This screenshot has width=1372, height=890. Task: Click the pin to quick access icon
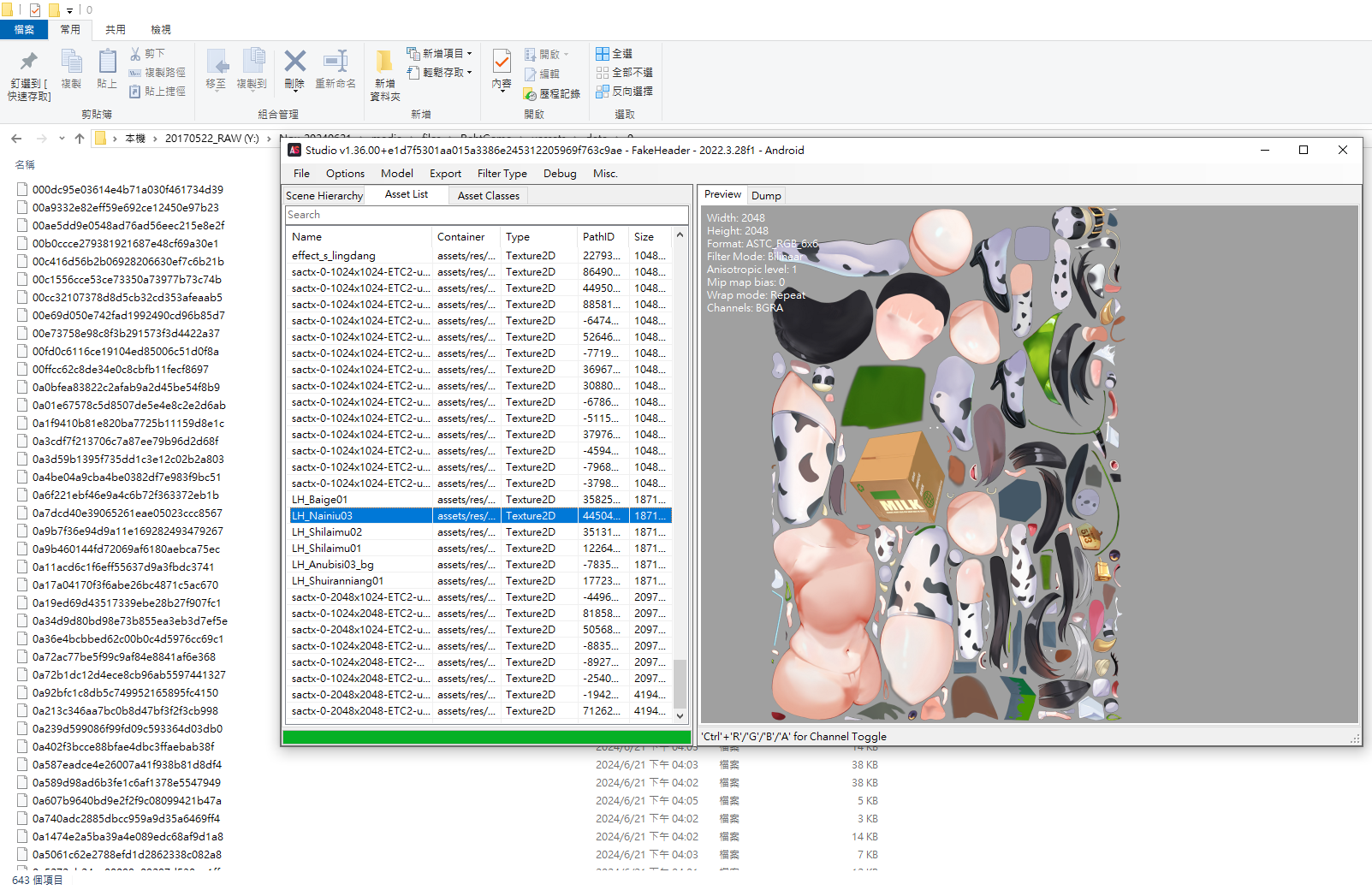(x=29, y=61)
